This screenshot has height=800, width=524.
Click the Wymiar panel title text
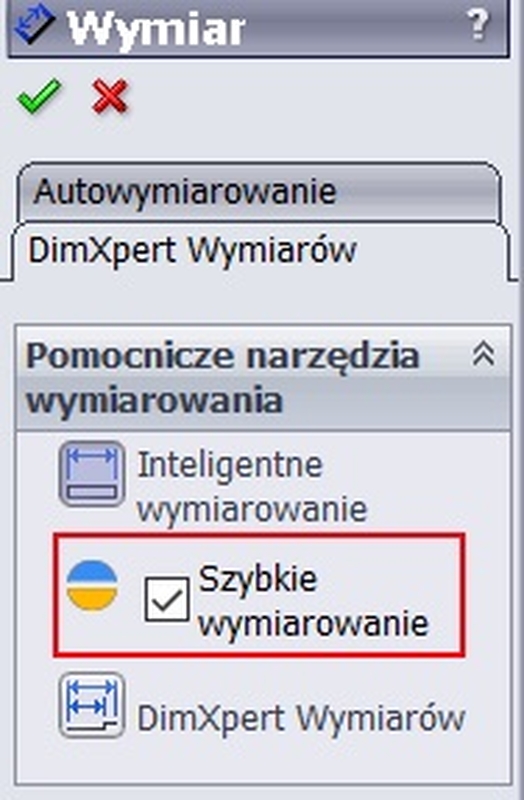(x=156, y=28)
